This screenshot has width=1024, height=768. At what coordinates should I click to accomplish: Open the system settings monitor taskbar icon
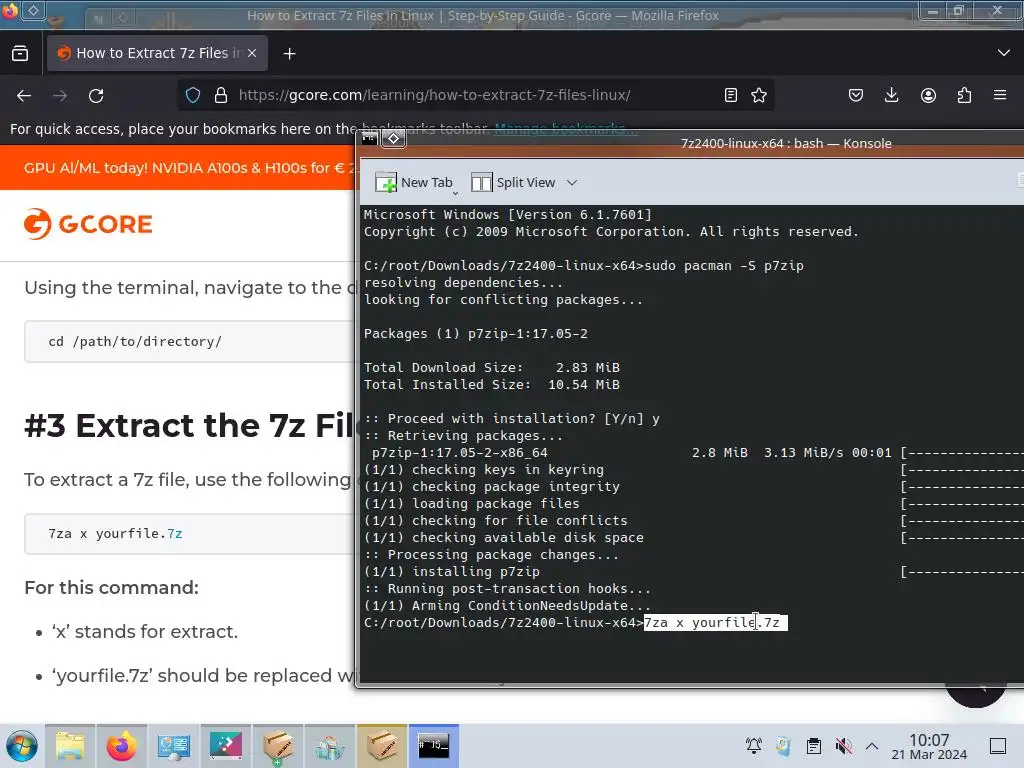pyautogui.click(x=174, y=746)
